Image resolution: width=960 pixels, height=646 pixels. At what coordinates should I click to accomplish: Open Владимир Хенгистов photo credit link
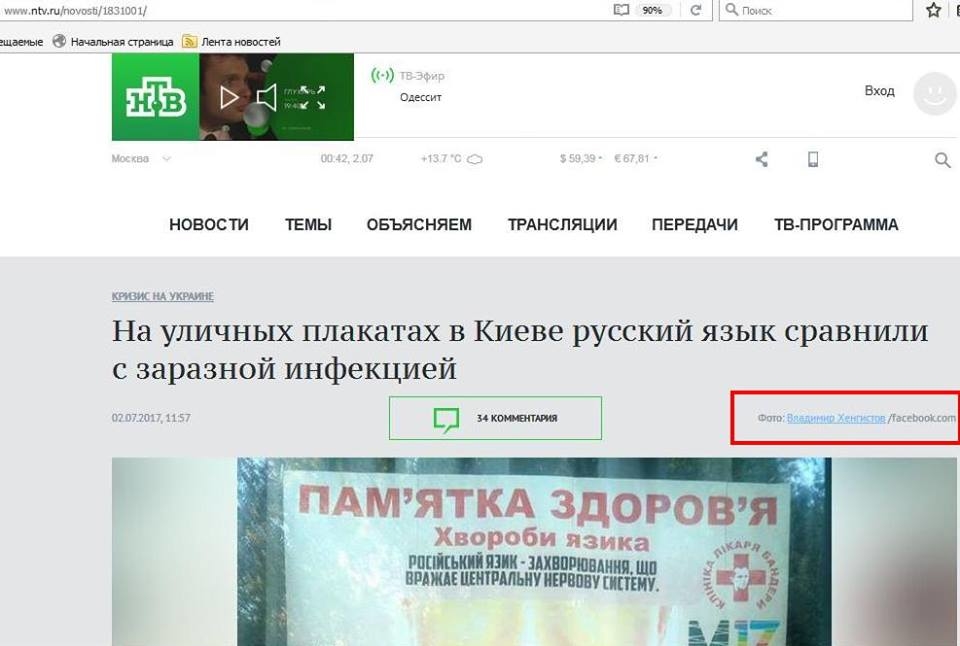click(835, 418)
